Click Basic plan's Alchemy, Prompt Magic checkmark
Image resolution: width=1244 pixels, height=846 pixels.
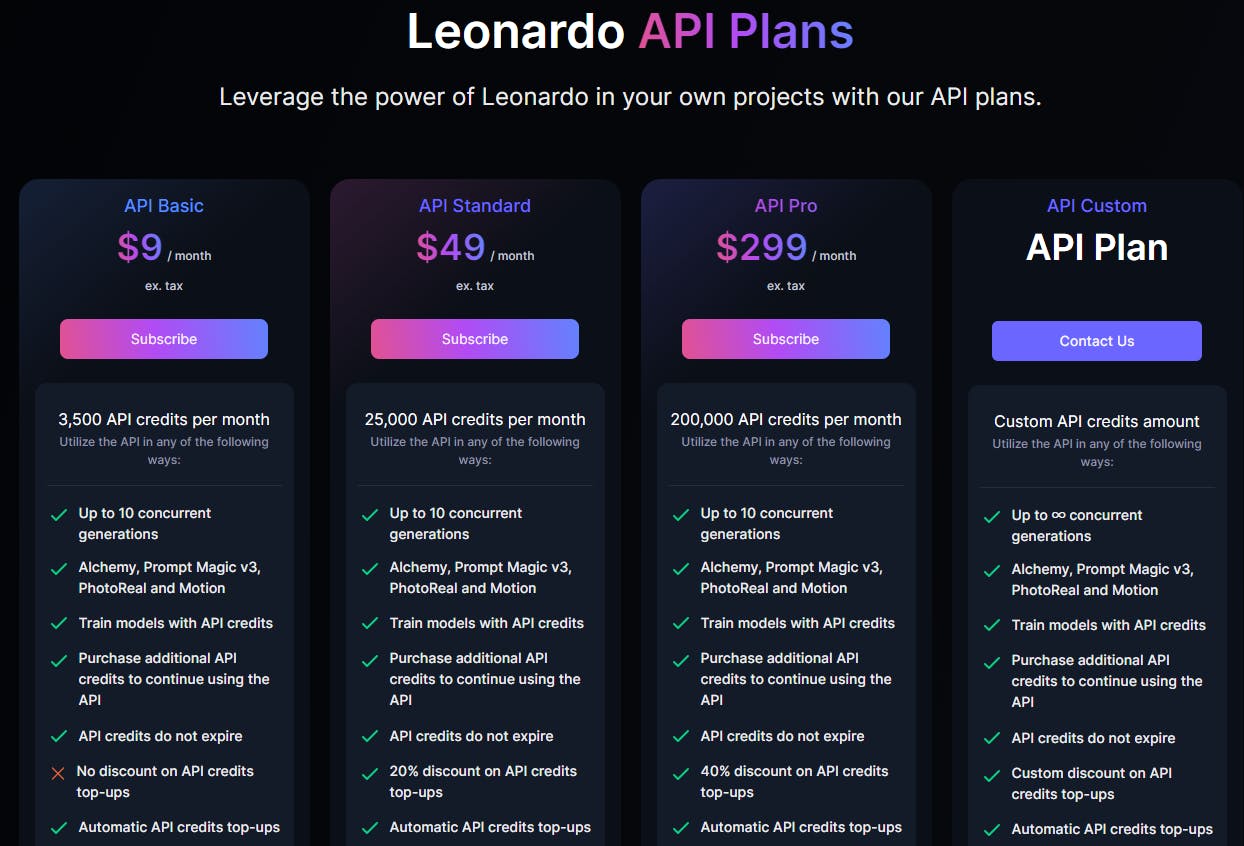pyautogui.click(x=59, y=569)
